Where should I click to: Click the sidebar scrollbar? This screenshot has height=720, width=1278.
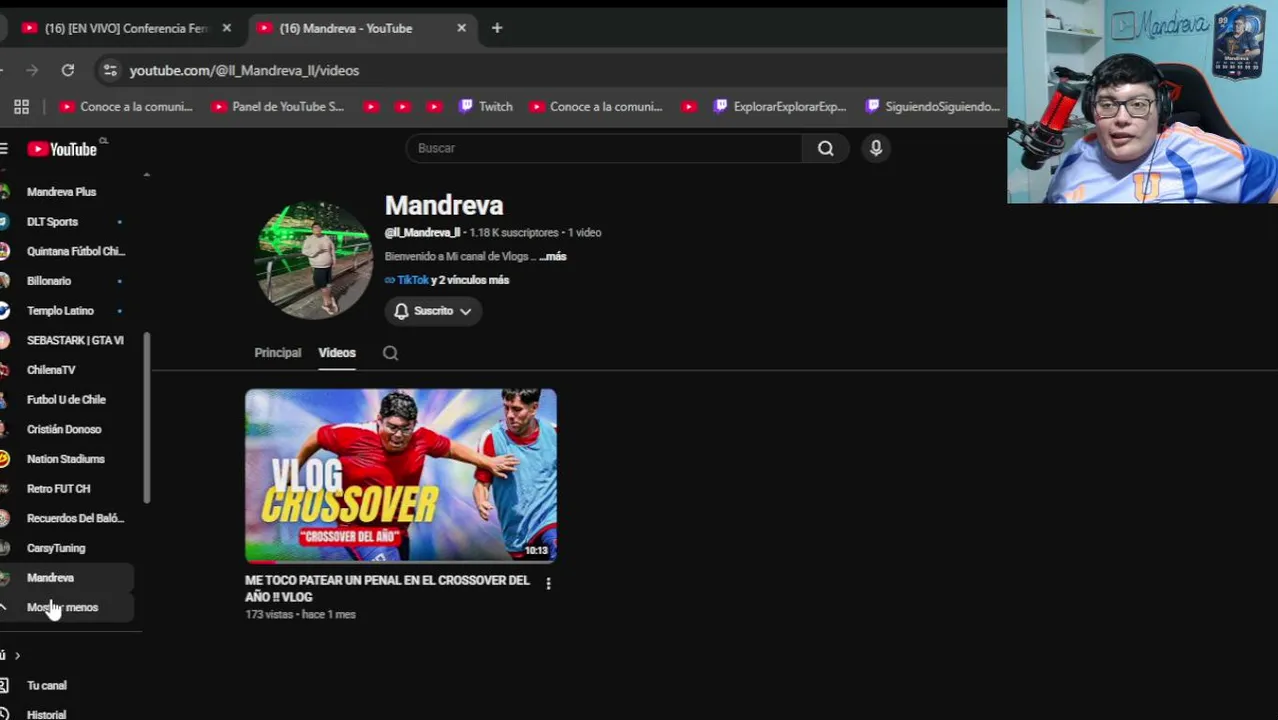146,418
